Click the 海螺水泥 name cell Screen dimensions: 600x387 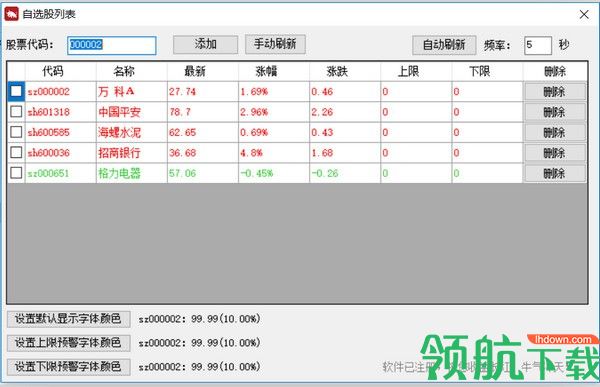pos(132,132)
